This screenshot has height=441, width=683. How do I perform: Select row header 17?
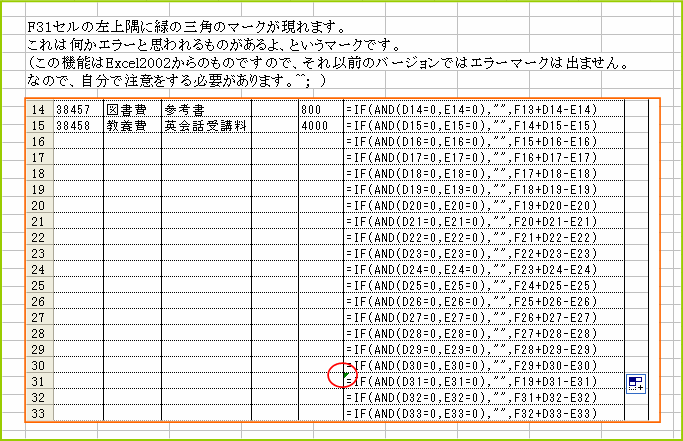(39, 157)
